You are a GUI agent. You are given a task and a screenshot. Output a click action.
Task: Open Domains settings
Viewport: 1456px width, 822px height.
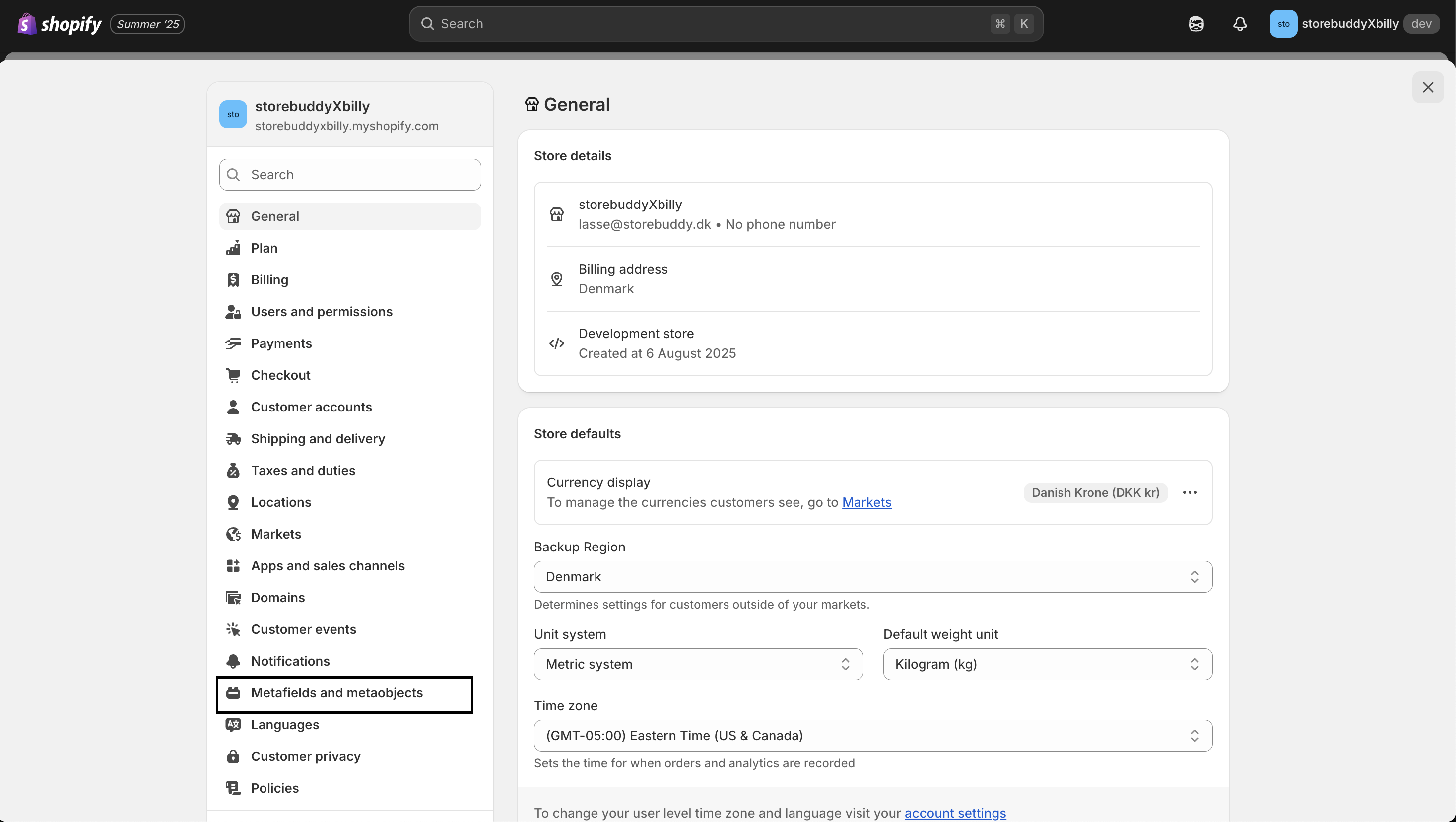[x=350, y=598]
